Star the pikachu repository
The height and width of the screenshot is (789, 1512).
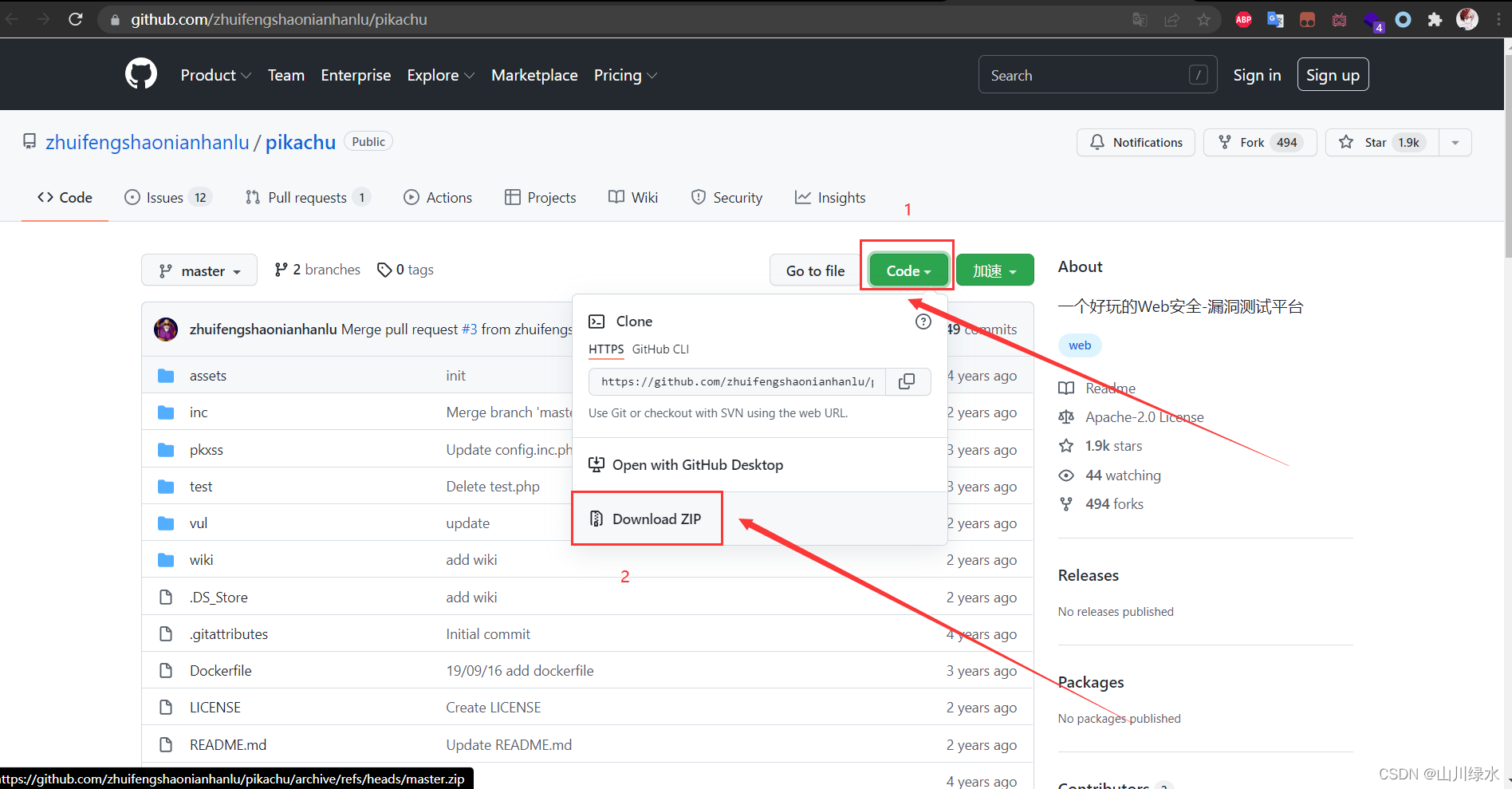click(x=1382, y=142)
